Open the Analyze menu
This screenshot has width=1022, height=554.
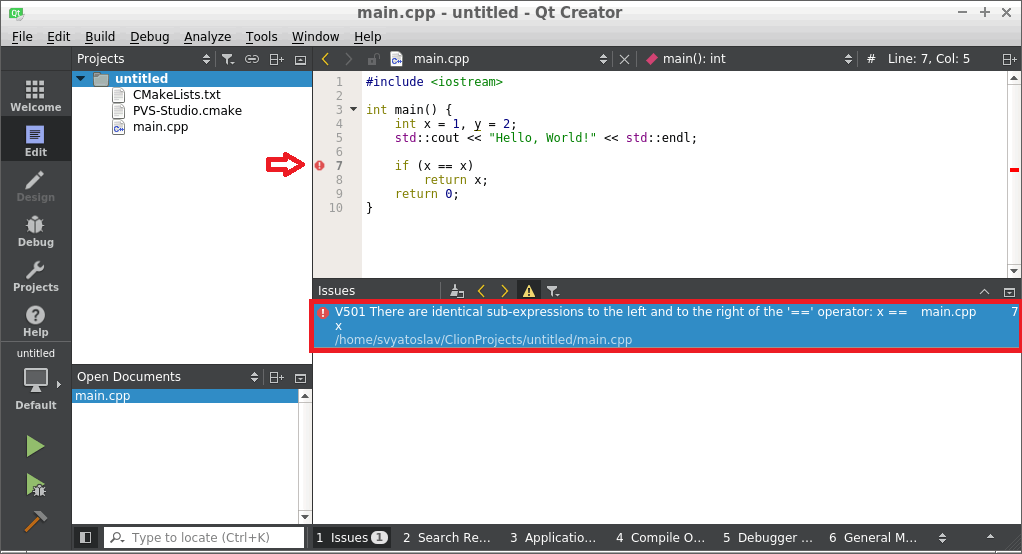(207, 36)
